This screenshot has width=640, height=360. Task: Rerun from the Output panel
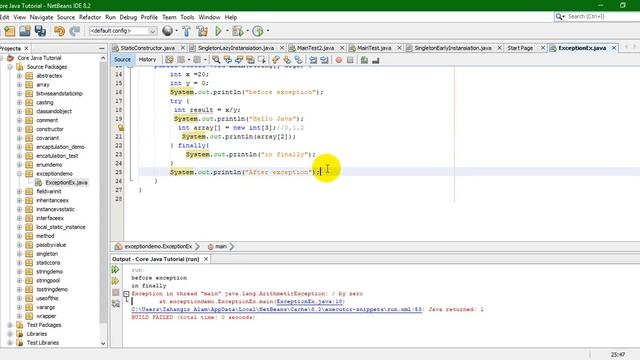point(116,270)
